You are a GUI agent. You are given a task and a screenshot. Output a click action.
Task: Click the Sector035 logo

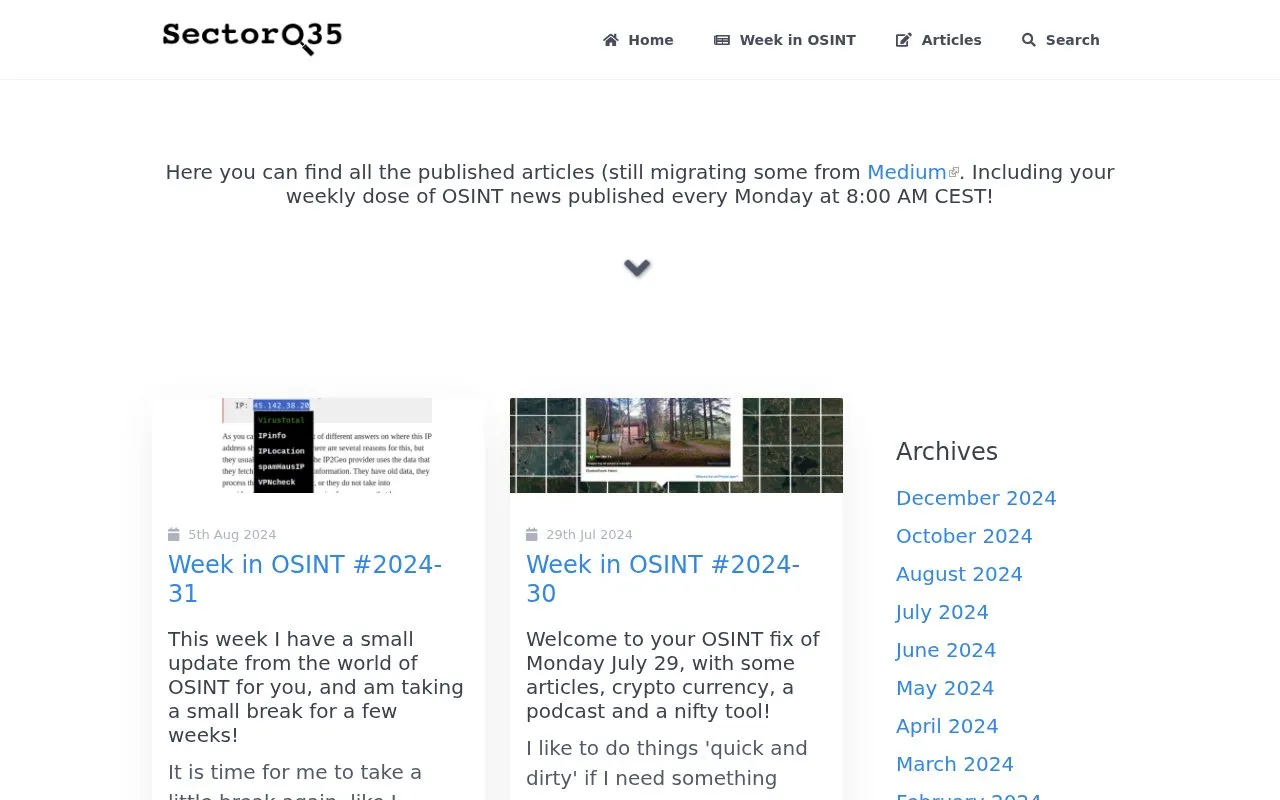(x=252, y=38)
